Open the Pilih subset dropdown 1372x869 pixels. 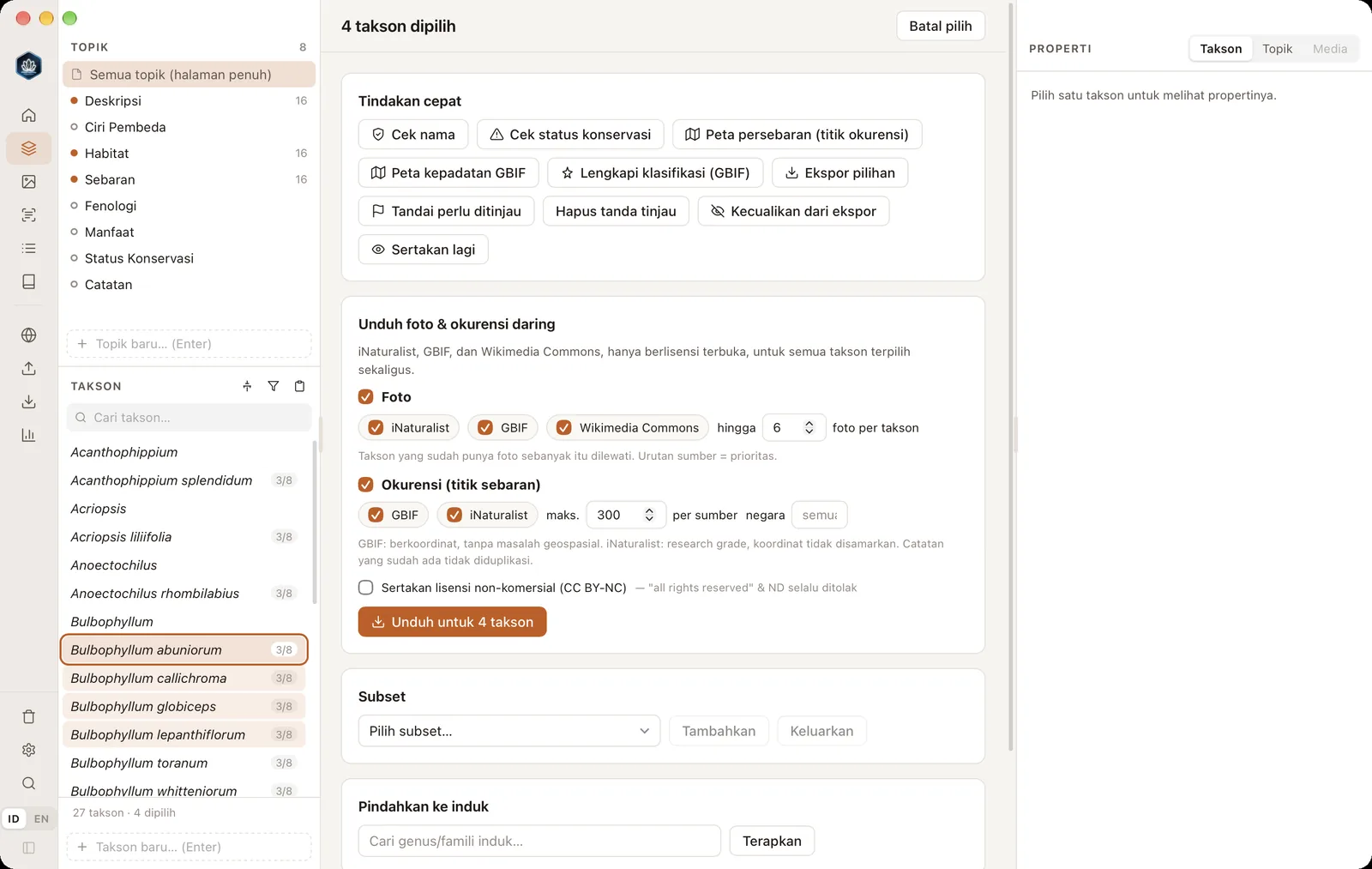pos(509,731)
